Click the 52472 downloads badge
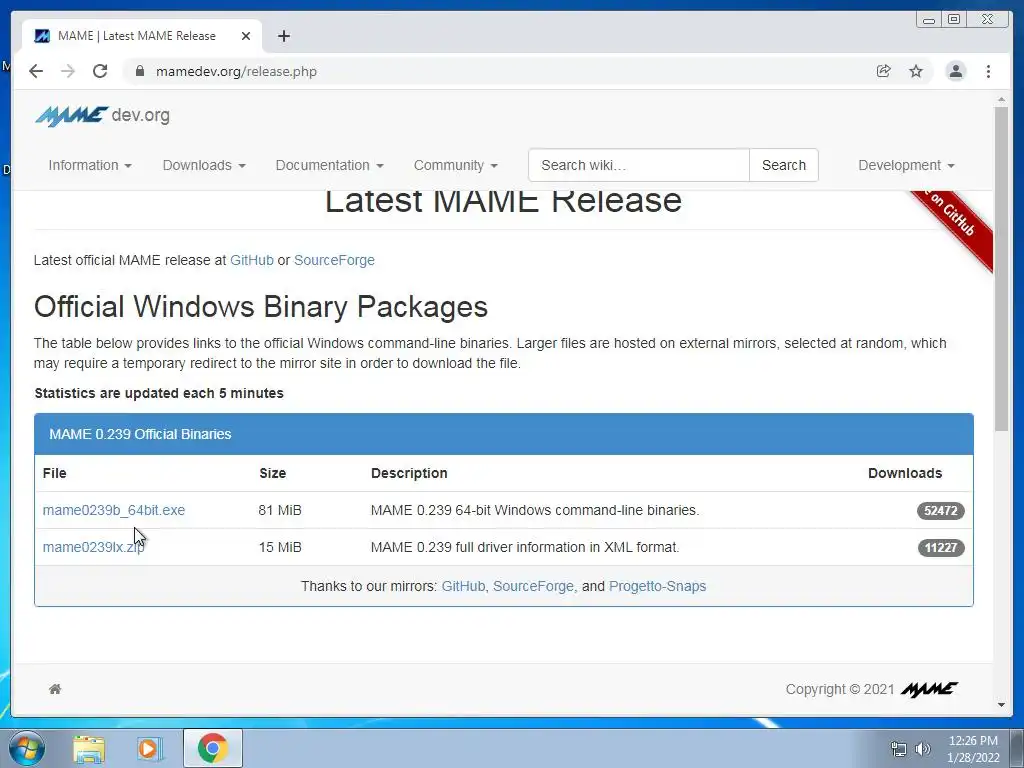This screenshot has width=1024, height=768. tap(940, 511)
